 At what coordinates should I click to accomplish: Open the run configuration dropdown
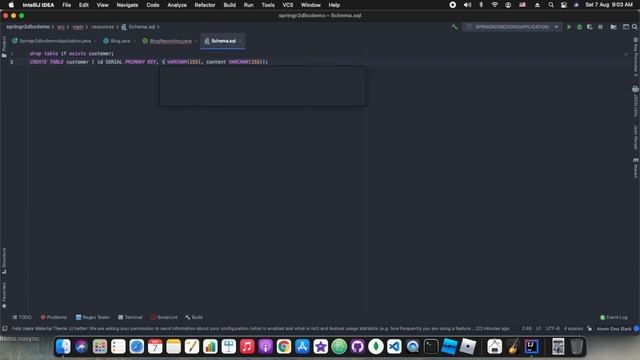coord(512,27)
